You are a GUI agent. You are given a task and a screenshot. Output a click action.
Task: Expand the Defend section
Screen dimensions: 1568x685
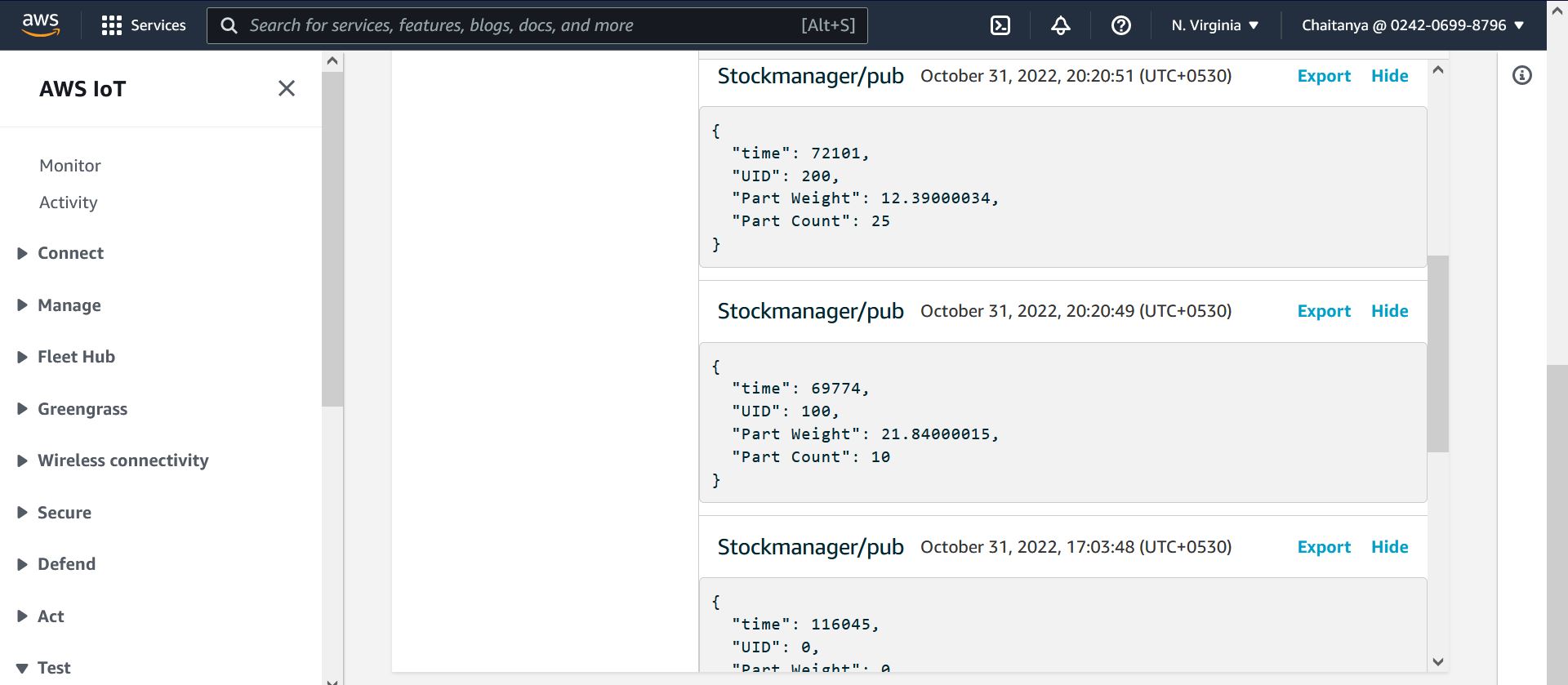click(x=56, y=564)
